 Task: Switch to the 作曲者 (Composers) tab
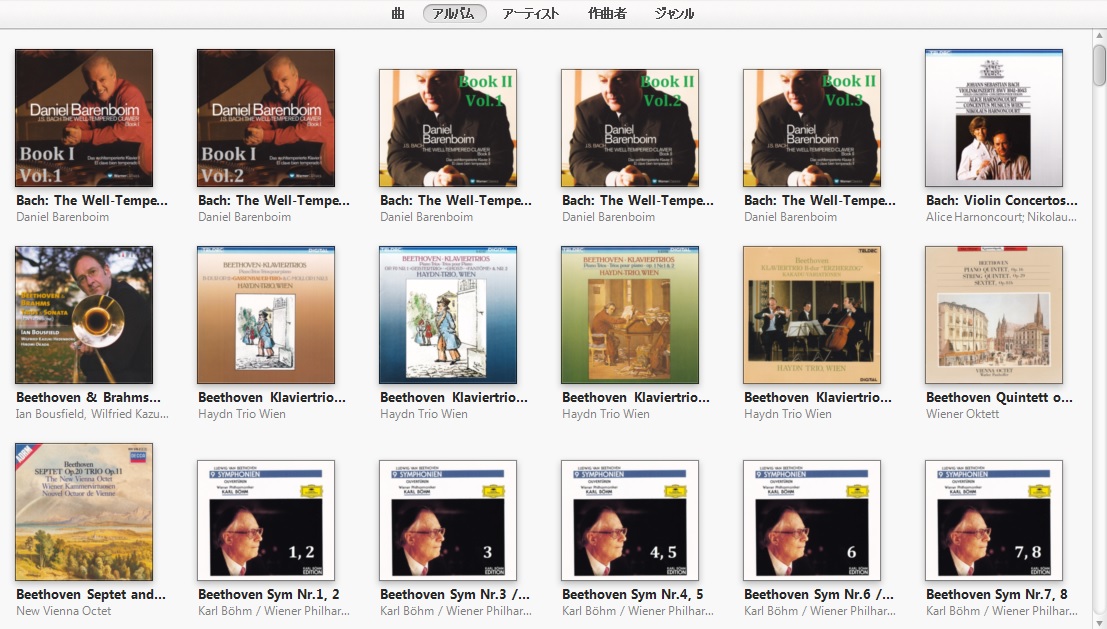coord(607,13)
